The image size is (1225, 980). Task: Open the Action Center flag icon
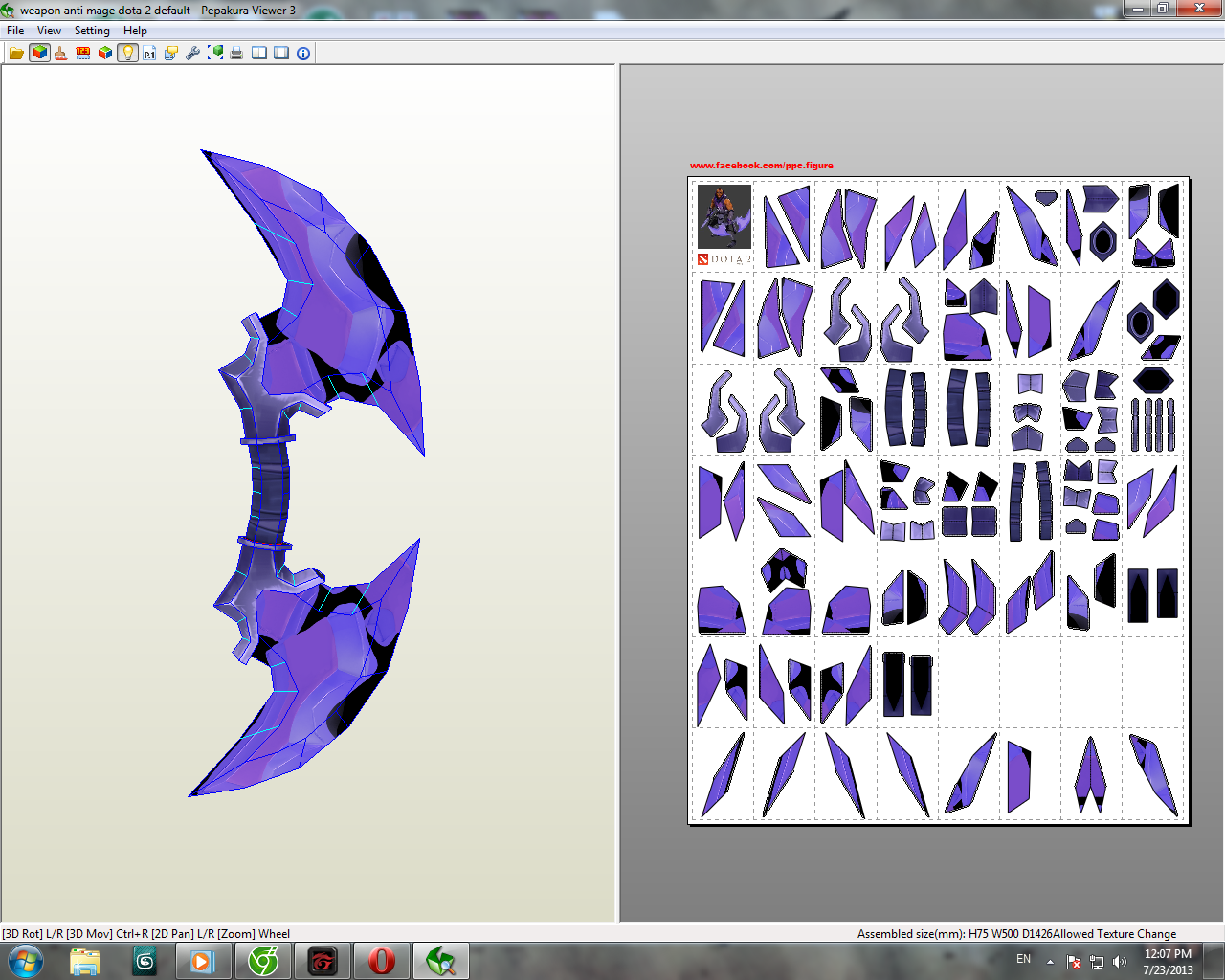tap(1074, 962)
